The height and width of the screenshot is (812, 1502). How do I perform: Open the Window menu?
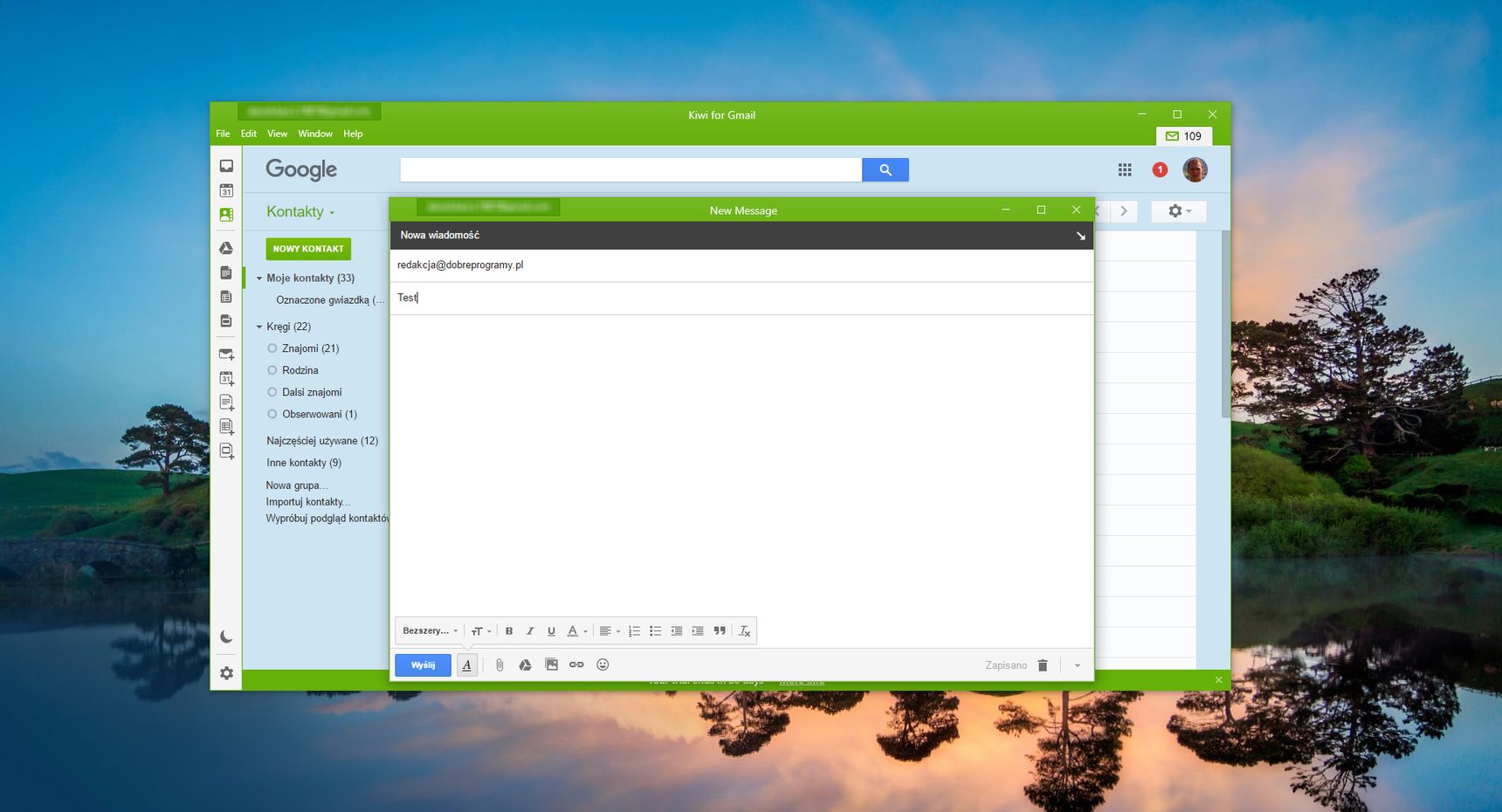(315, 134)
